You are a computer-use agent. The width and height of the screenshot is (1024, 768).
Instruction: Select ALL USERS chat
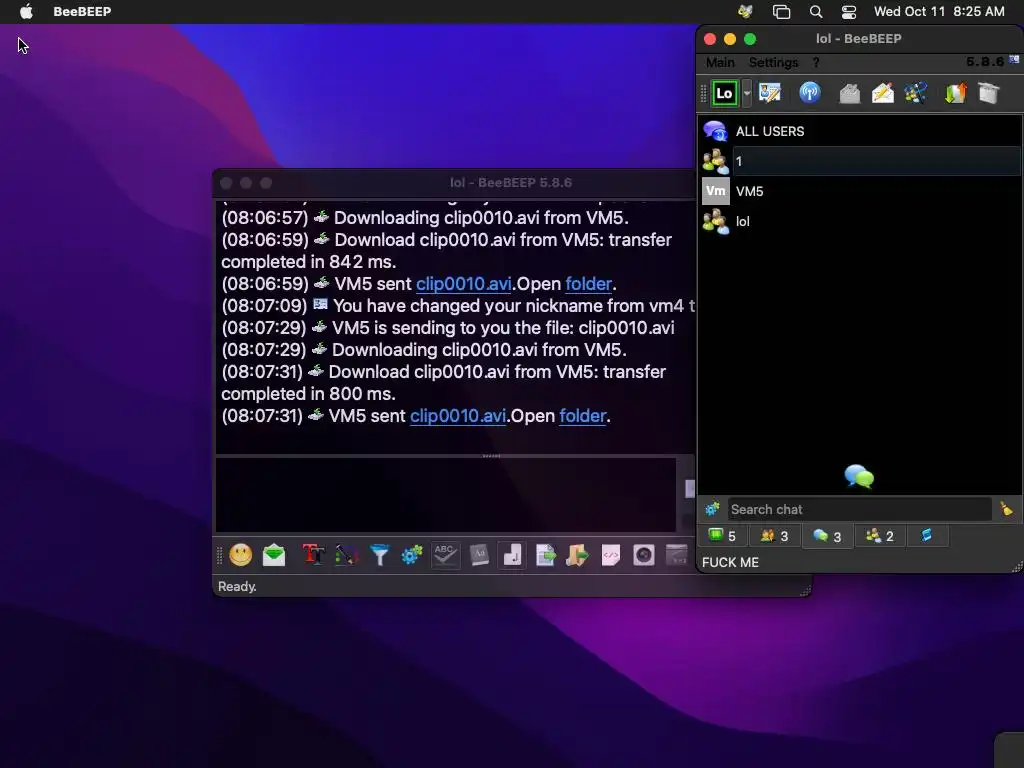point(861,131)
